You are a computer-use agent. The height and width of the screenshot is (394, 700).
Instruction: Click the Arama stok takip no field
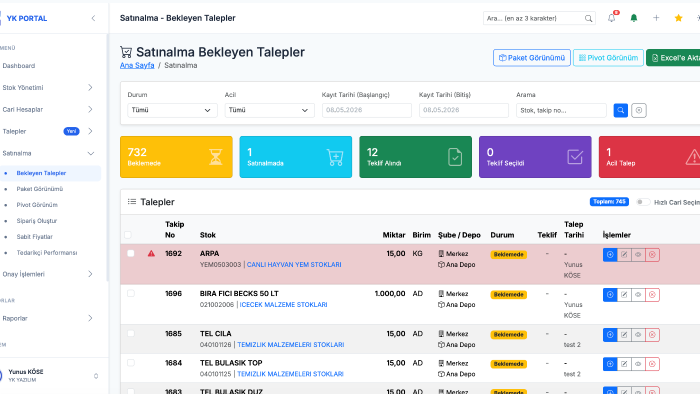[561, 110]
